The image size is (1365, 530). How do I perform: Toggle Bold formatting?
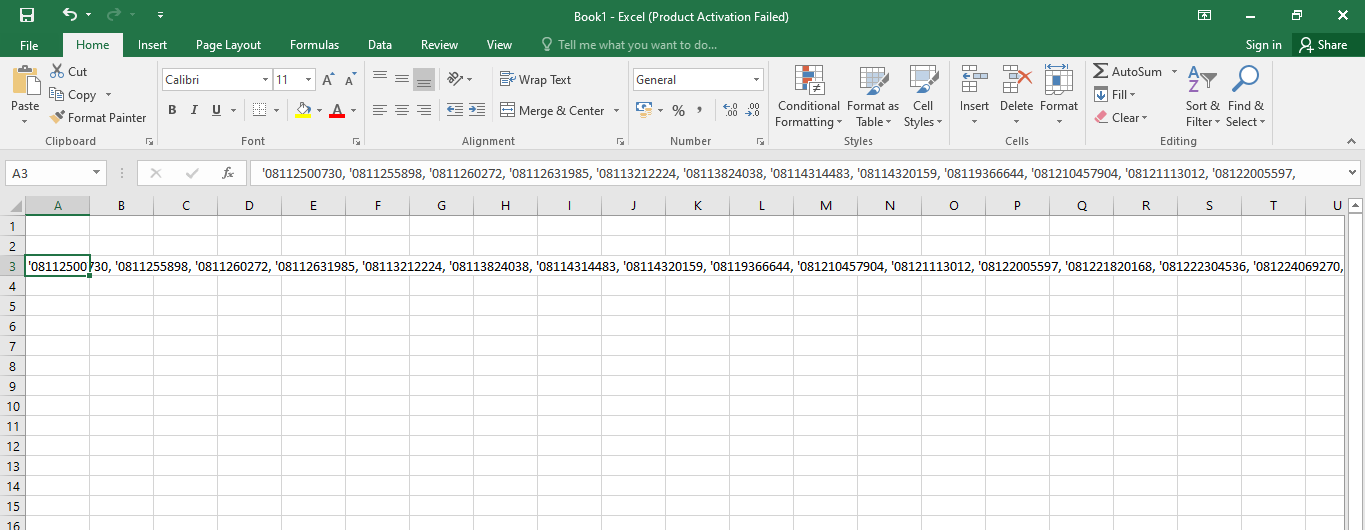coord(172,110)
